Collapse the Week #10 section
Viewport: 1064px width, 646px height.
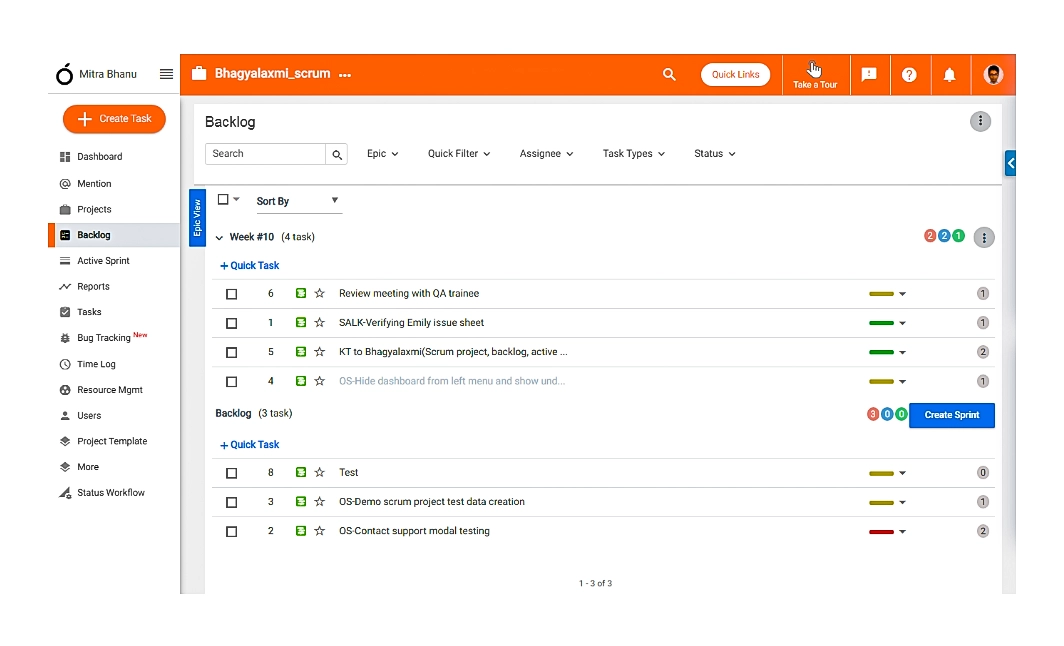click(219, 237)
